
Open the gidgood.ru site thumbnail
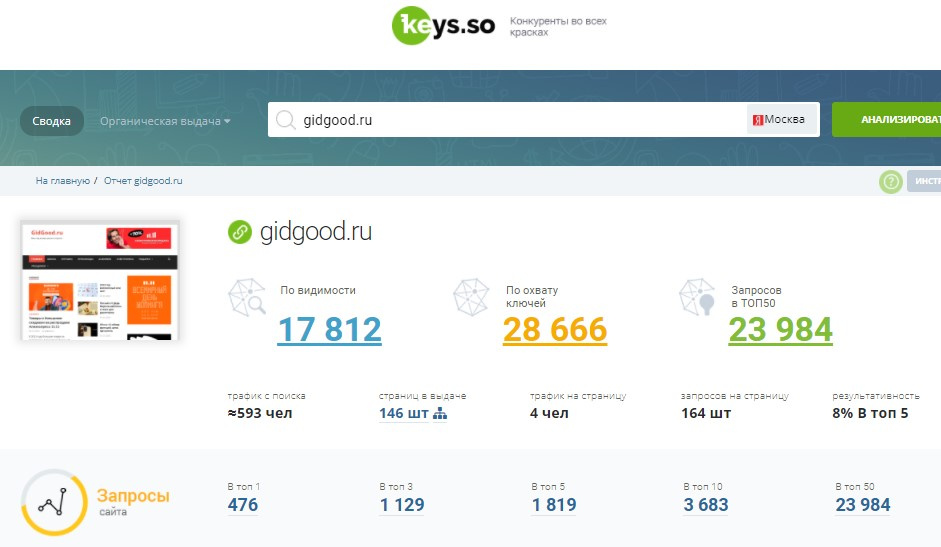click(x=100, y=280)
